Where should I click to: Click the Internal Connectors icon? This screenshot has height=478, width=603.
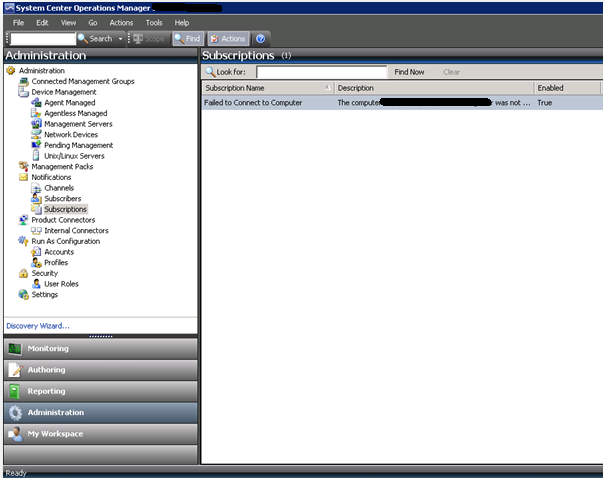(x=36, y=230)
